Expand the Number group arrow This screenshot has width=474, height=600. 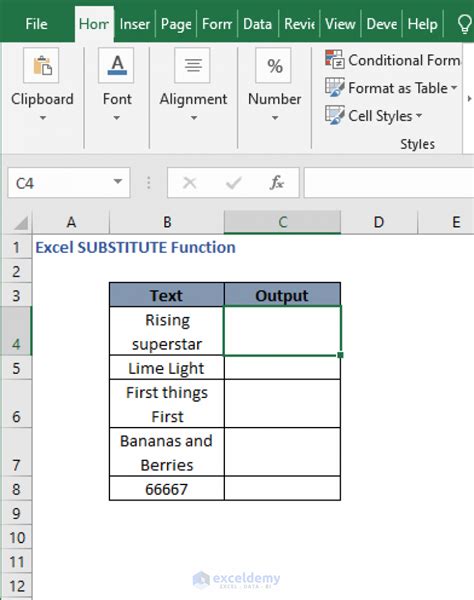275,118
